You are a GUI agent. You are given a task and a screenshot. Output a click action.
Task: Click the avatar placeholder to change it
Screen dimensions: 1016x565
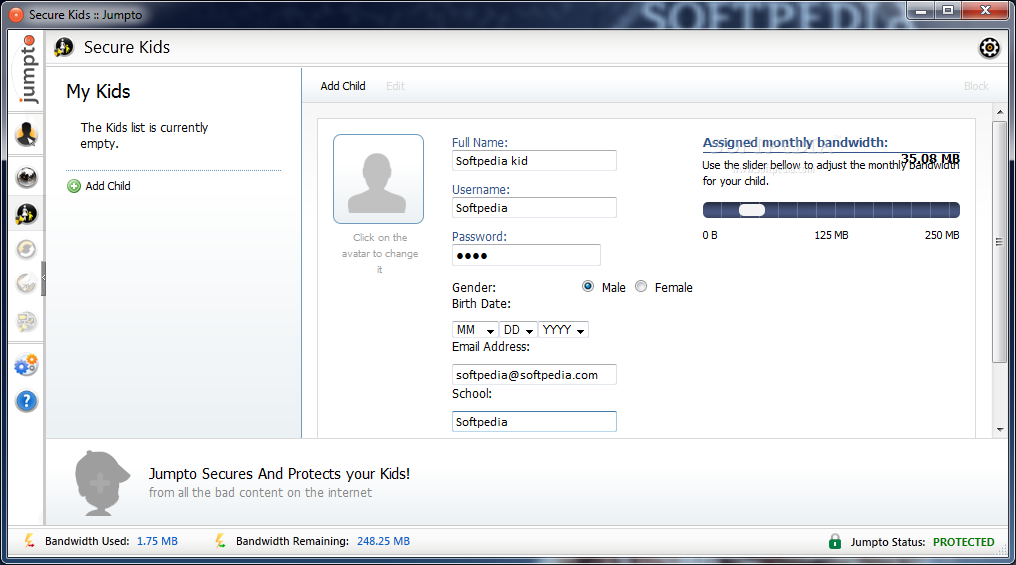click(378, 179)
